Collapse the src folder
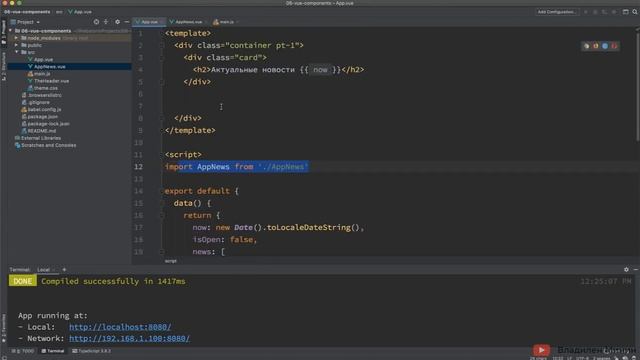The height and width of the screenshot is (360, 640). [x=16, y=52]
